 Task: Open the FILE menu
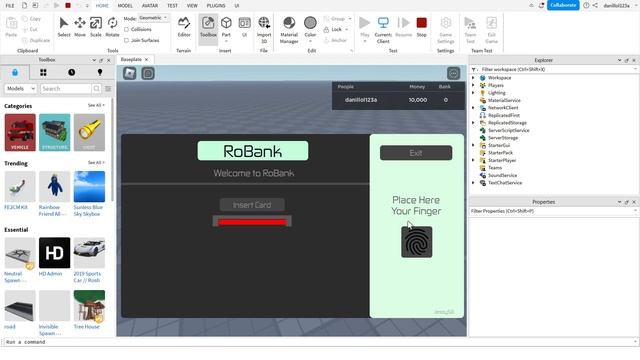[10, 6]
